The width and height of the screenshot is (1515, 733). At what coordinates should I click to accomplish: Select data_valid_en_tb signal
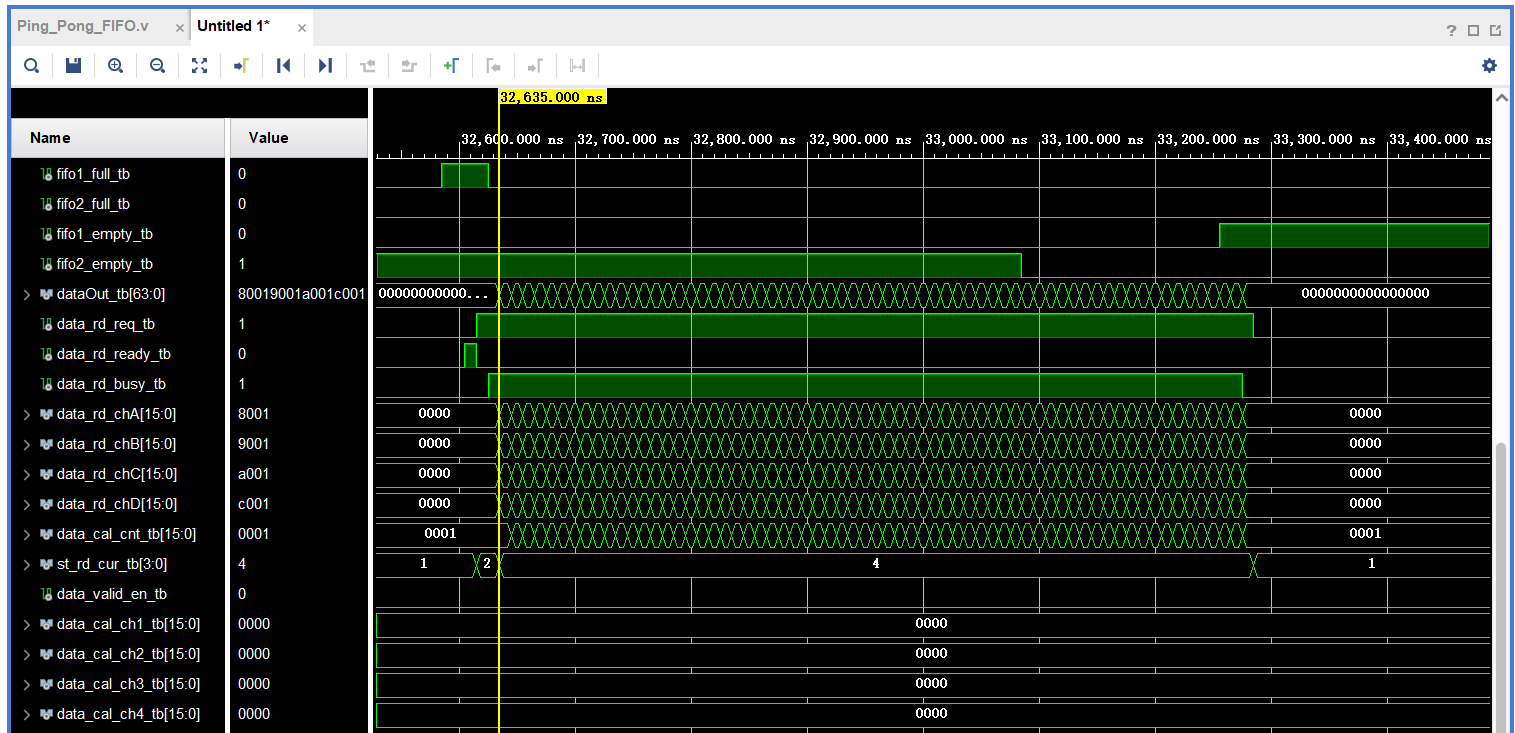click(112, 594)
